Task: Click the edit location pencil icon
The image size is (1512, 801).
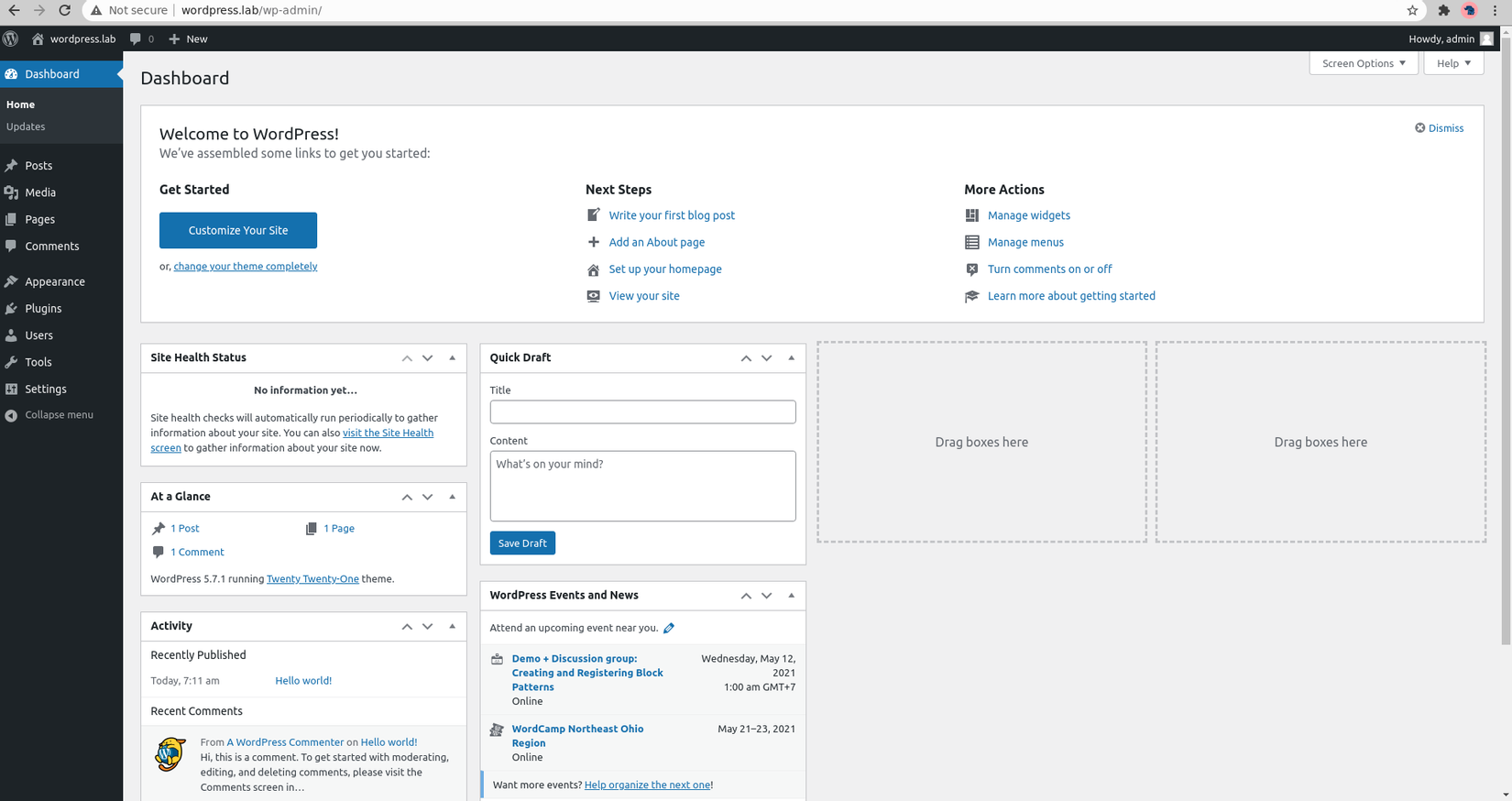Action: (x=669, y=628)
